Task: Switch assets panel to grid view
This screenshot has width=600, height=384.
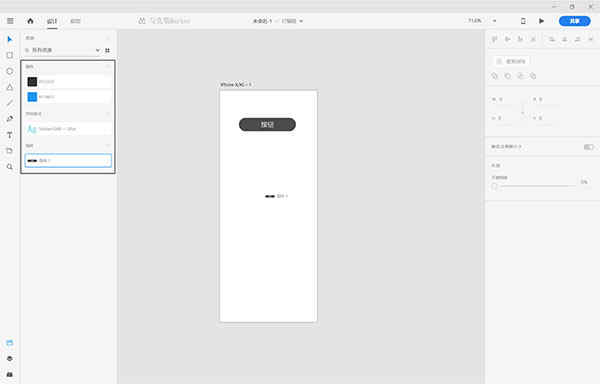Action: click(108, 50)
